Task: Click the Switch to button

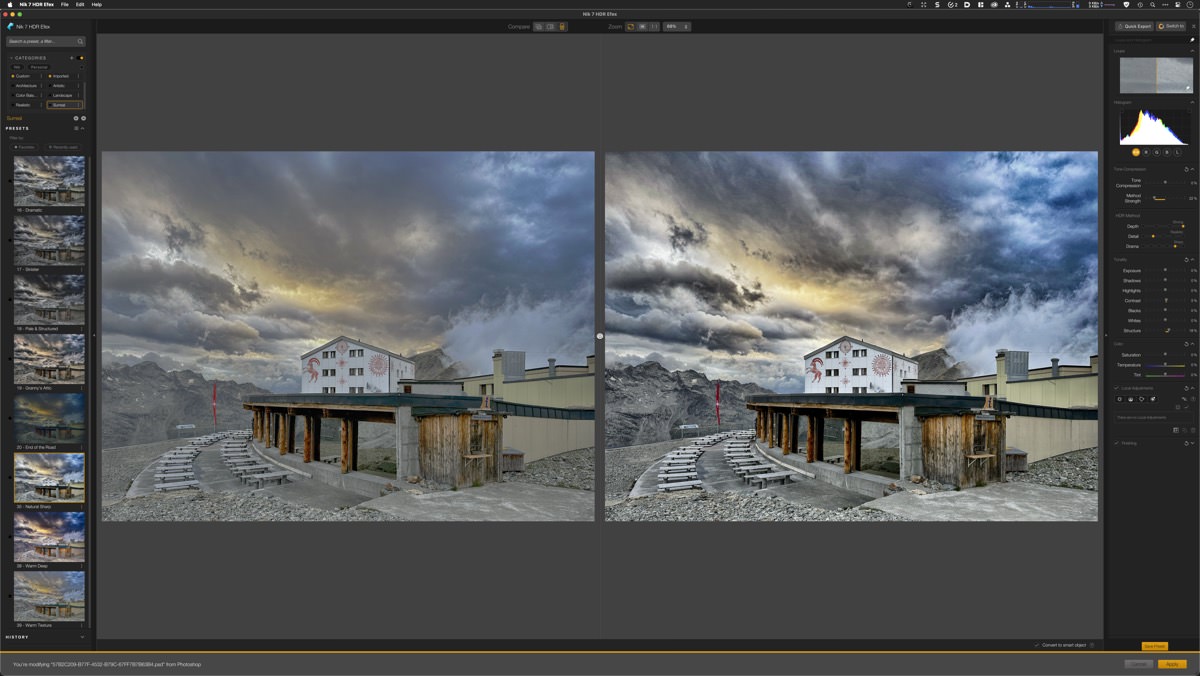Action: pyautogui.click(x=1171, y=26)
